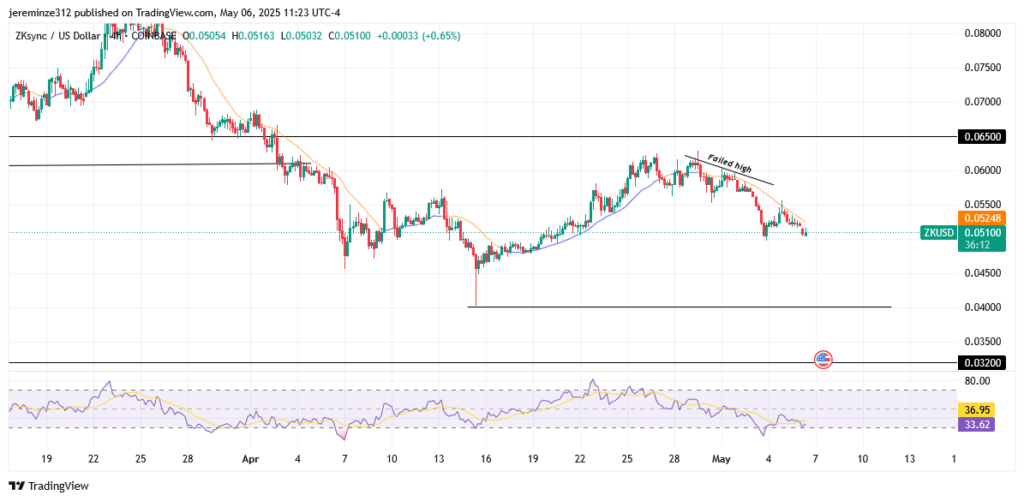This screenshot has height=501, width=1024.
Task: Click the high price value H0.05163
Action: [254, 36]
